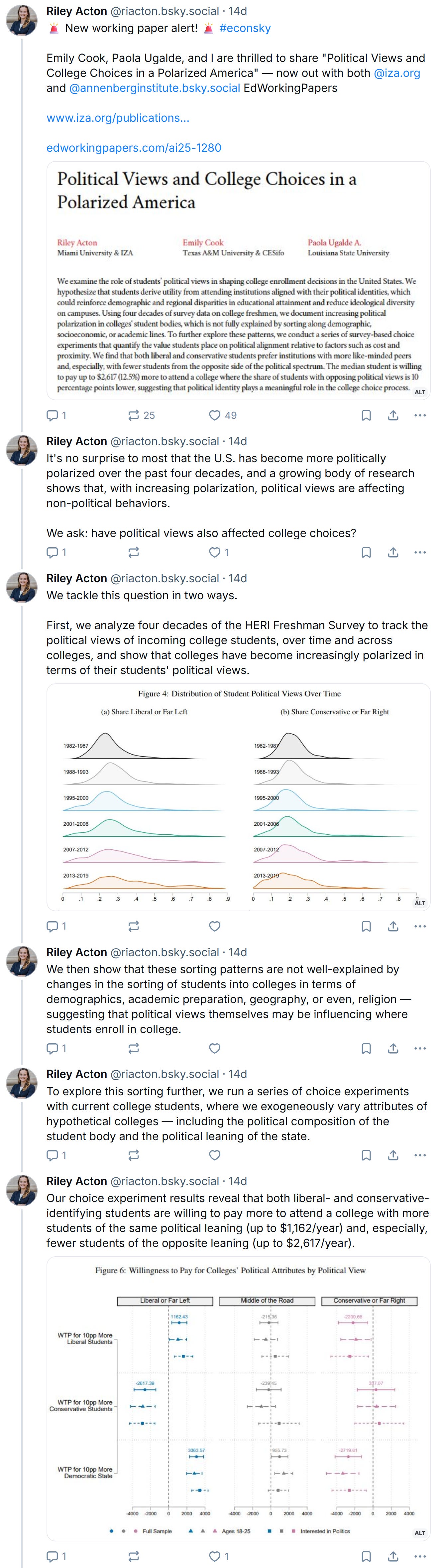Bookmark the post about sorting patterns
Screen dimensions: 440x1568
(x=367, y=1048)
